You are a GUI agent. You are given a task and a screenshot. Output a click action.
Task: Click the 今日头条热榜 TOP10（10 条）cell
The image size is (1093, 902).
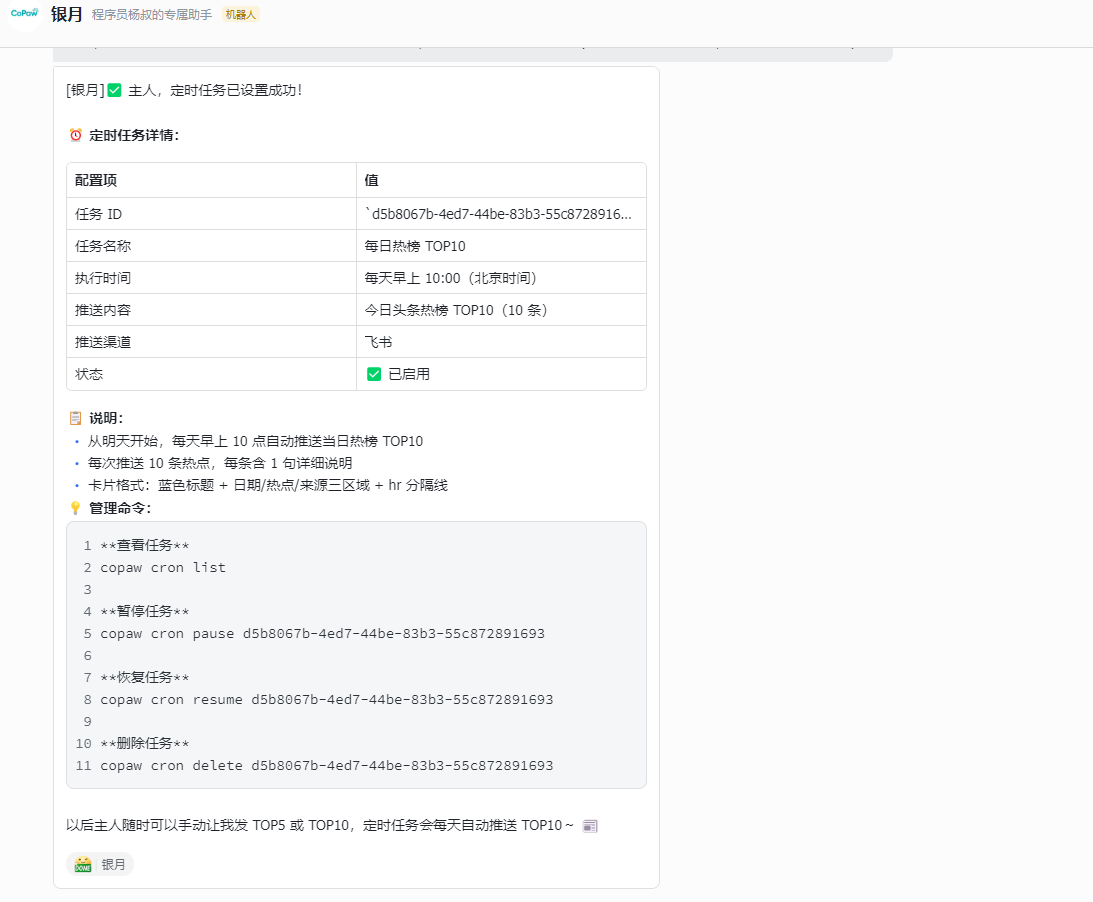point(501,310)
